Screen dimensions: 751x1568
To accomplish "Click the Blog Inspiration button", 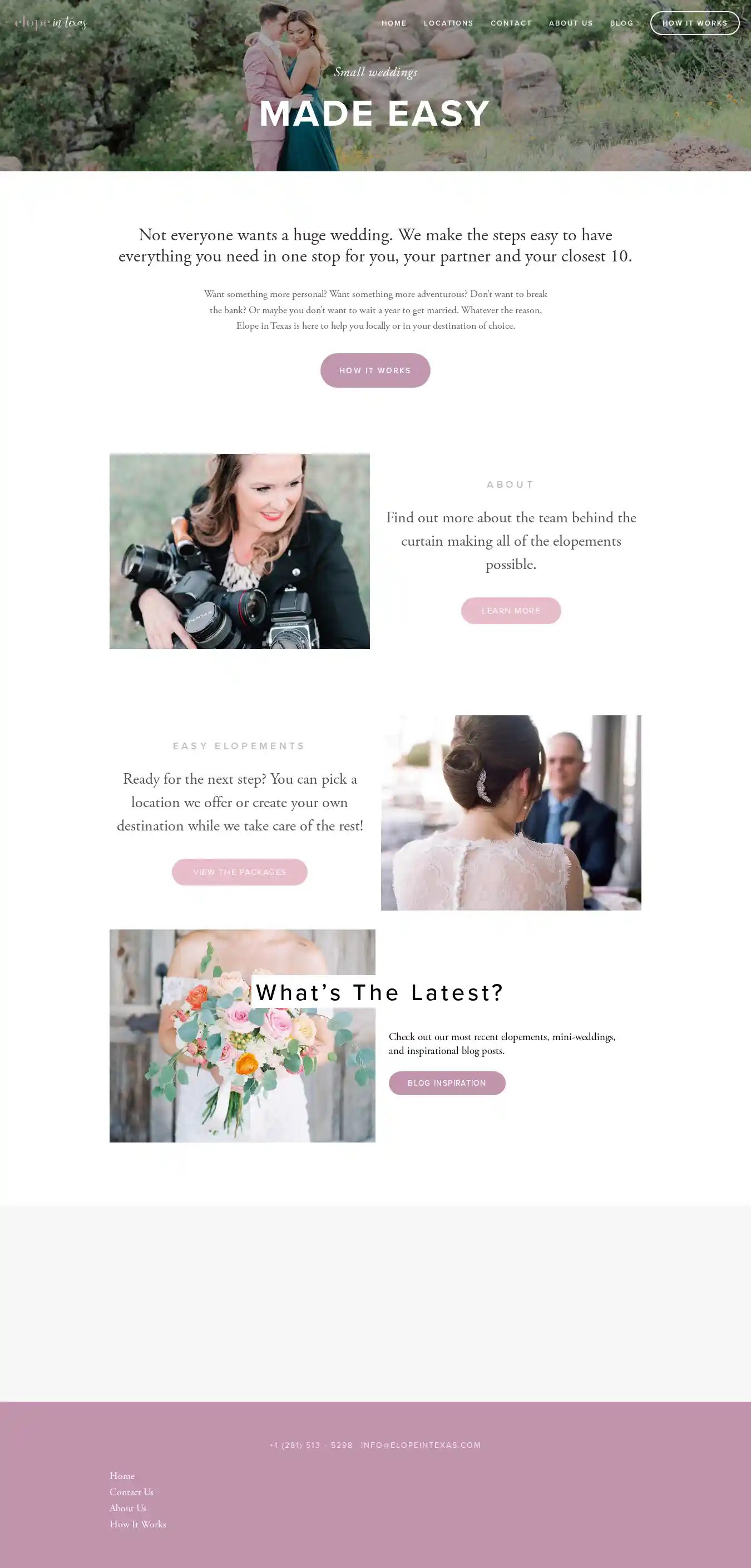I will click(447, 1083).
